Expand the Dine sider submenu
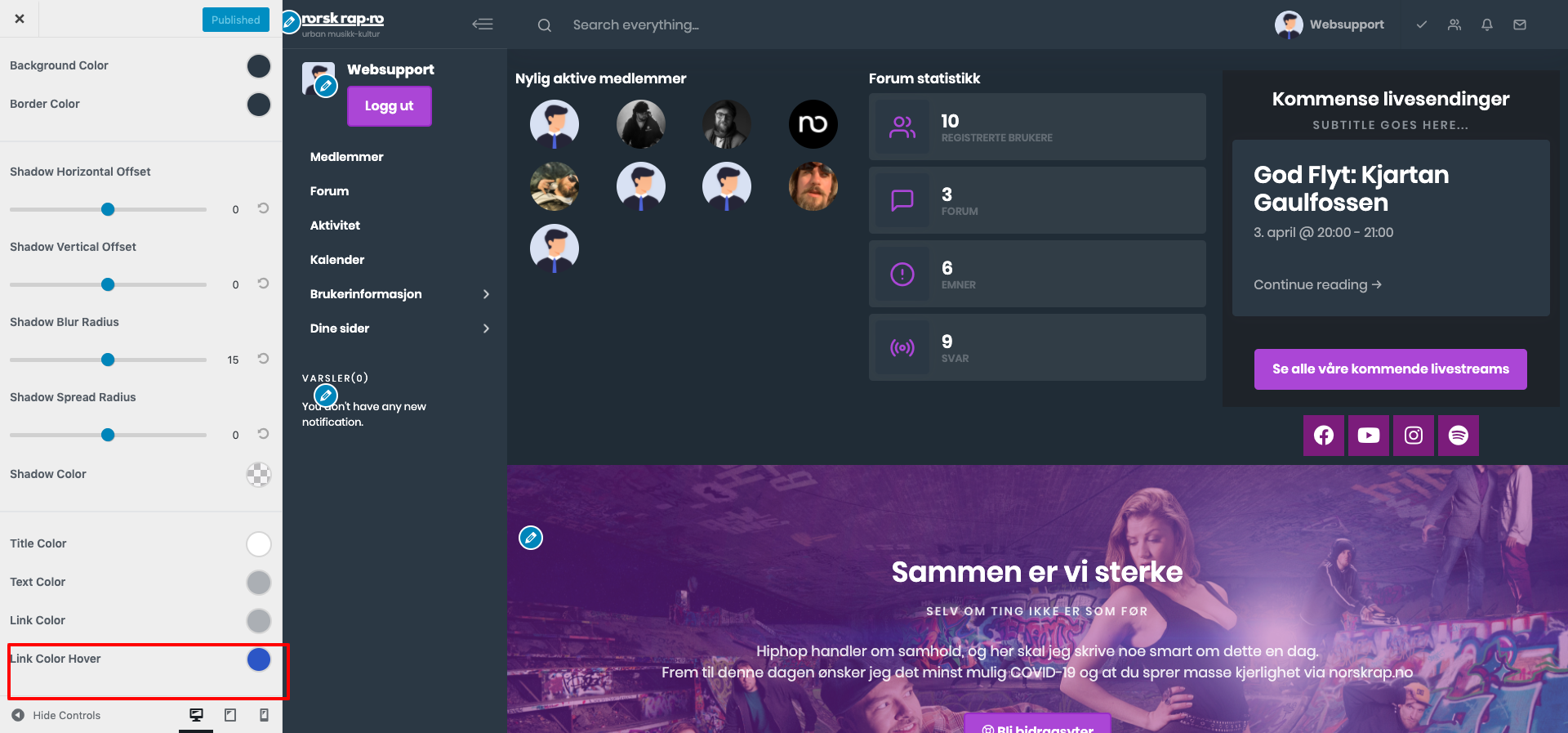This screenshot has width=1568, height=733. (486, 329)
